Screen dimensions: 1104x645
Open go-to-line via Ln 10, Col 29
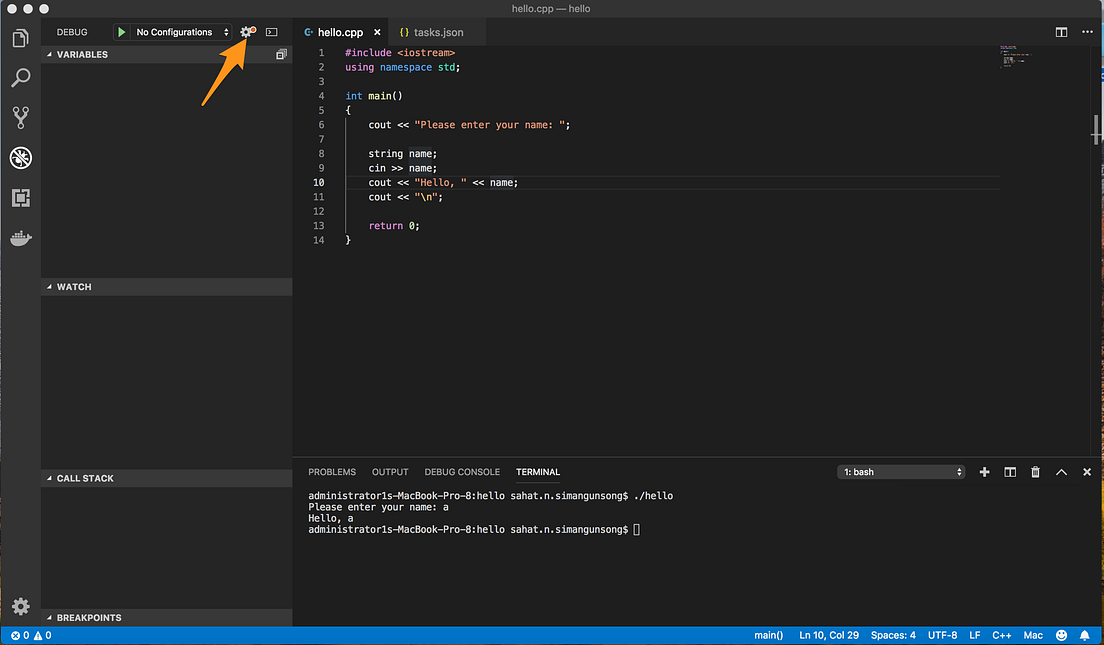(x=828, y=634)
